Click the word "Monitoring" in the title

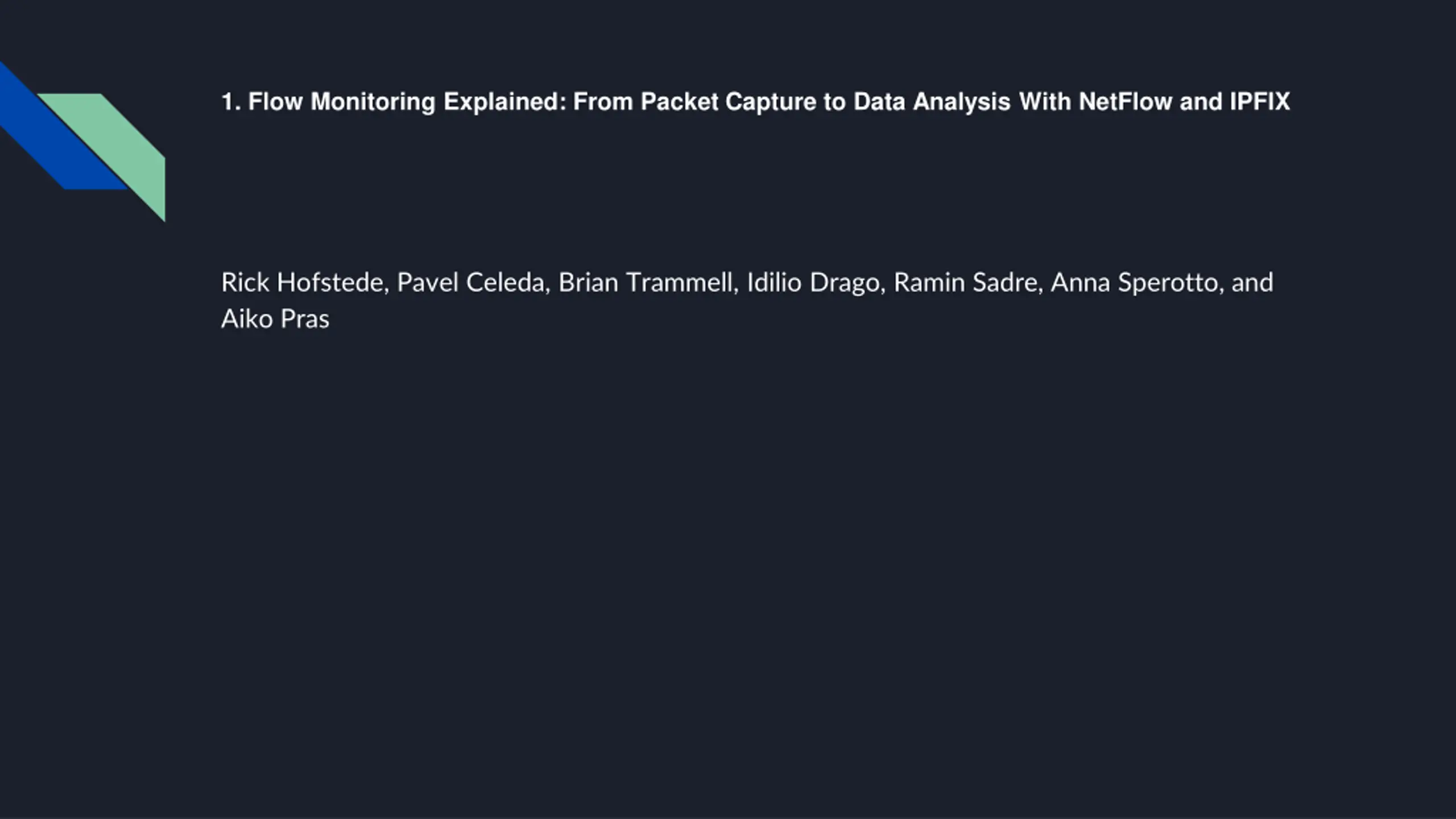373,102
